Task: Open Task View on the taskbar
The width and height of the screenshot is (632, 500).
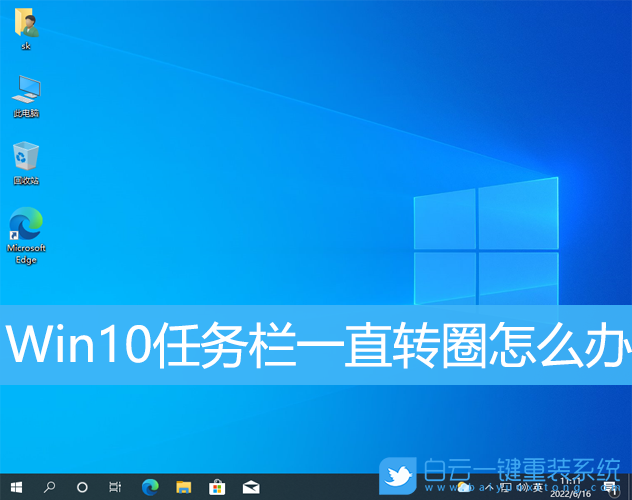Action: [x=115, y=487]
